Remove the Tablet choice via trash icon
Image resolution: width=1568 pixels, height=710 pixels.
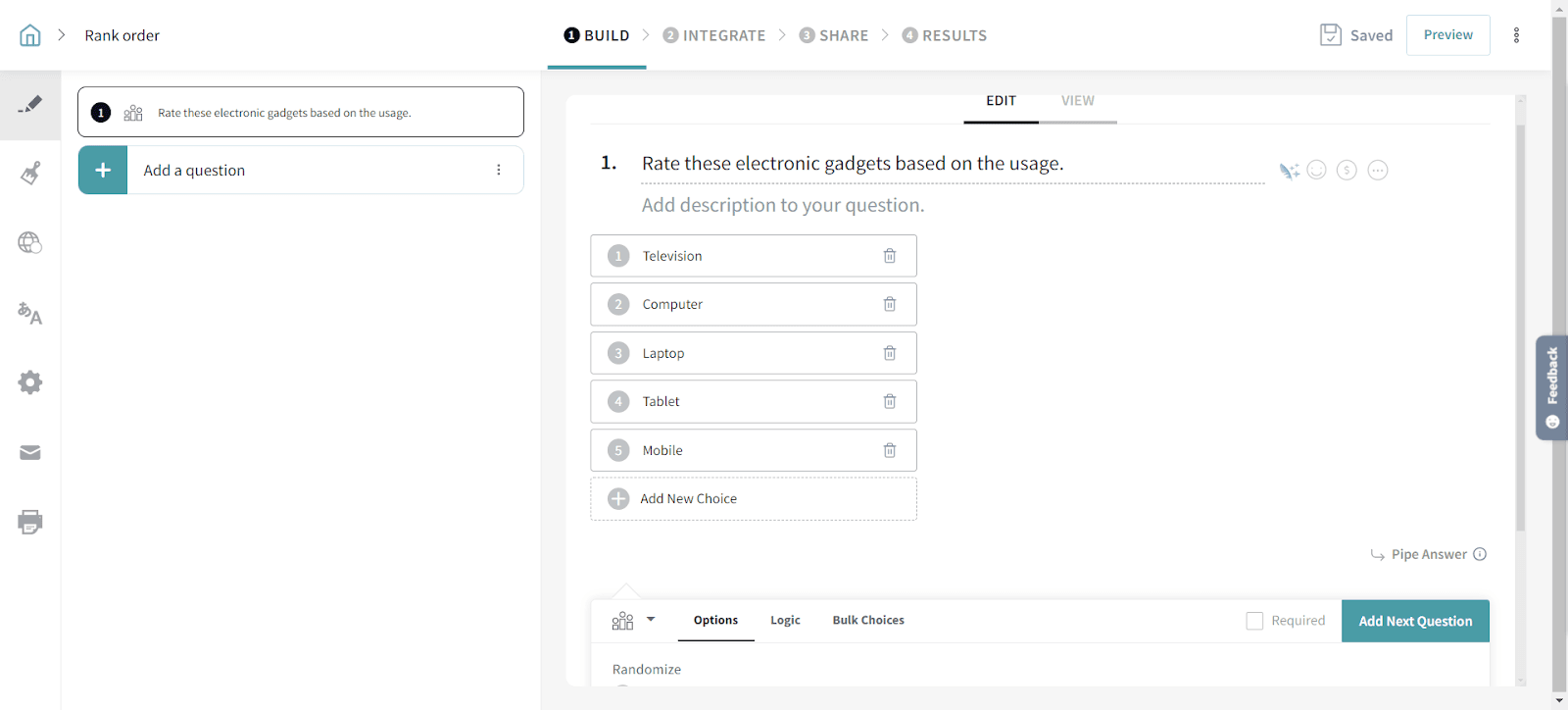point(889,401)
